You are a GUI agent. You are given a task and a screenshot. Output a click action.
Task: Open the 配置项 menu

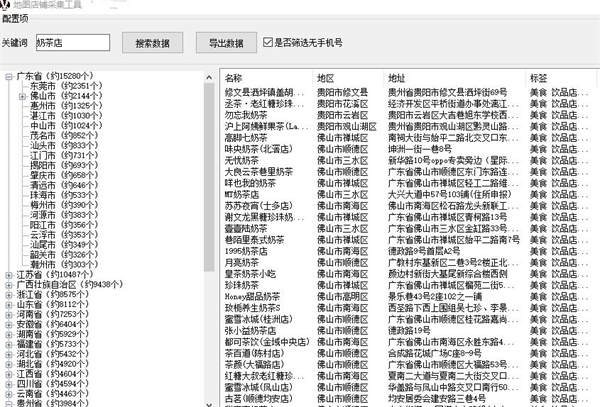(15, 19)
